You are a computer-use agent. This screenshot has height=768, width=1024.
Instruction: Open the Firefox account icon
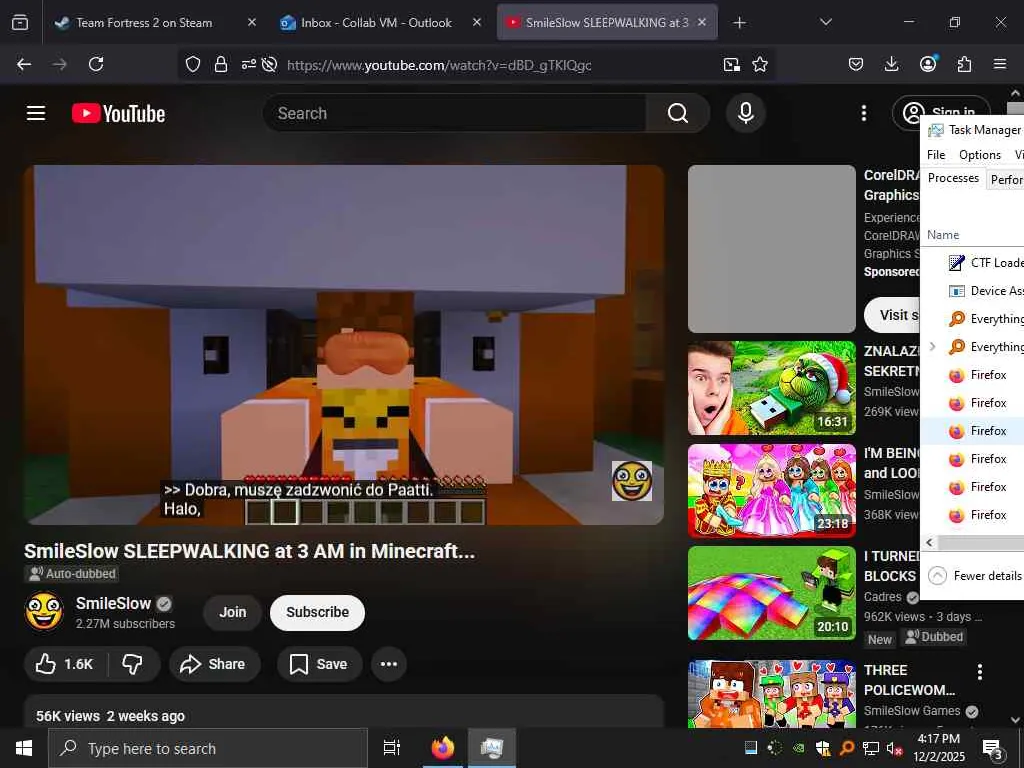click(928, 63)
